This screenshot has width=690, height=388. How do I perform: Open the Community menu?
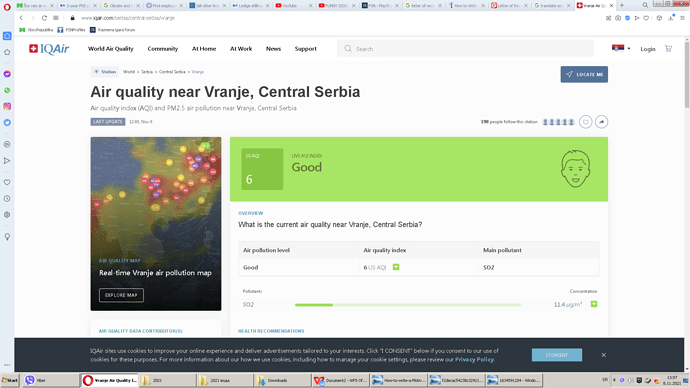[x=163, y=49]
